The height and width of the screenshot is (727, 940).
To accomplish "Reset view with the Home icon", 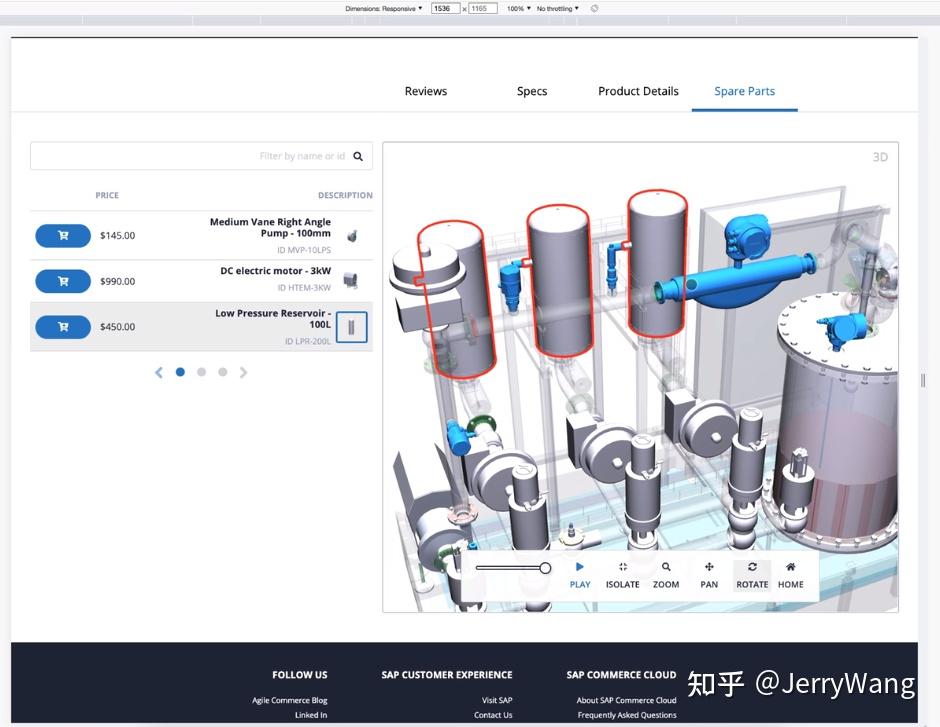I will click(790, 575).
